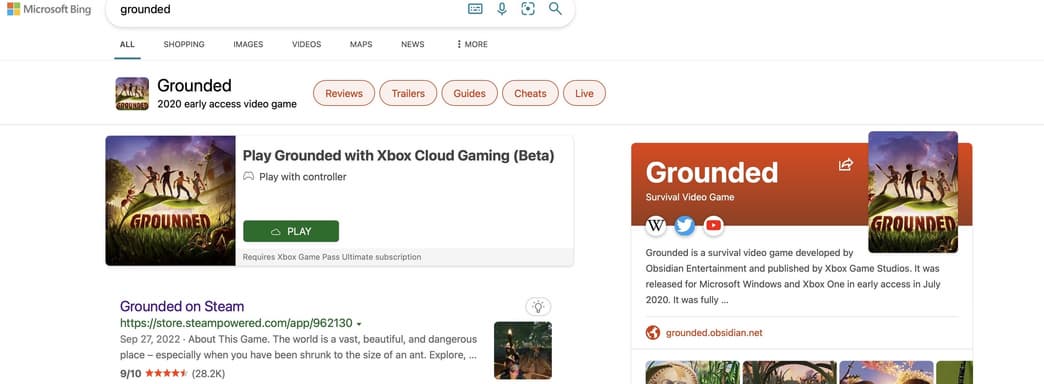Click 'Requires Xbox Game Pass Ultimate subscription' note

tap(332, 257)
